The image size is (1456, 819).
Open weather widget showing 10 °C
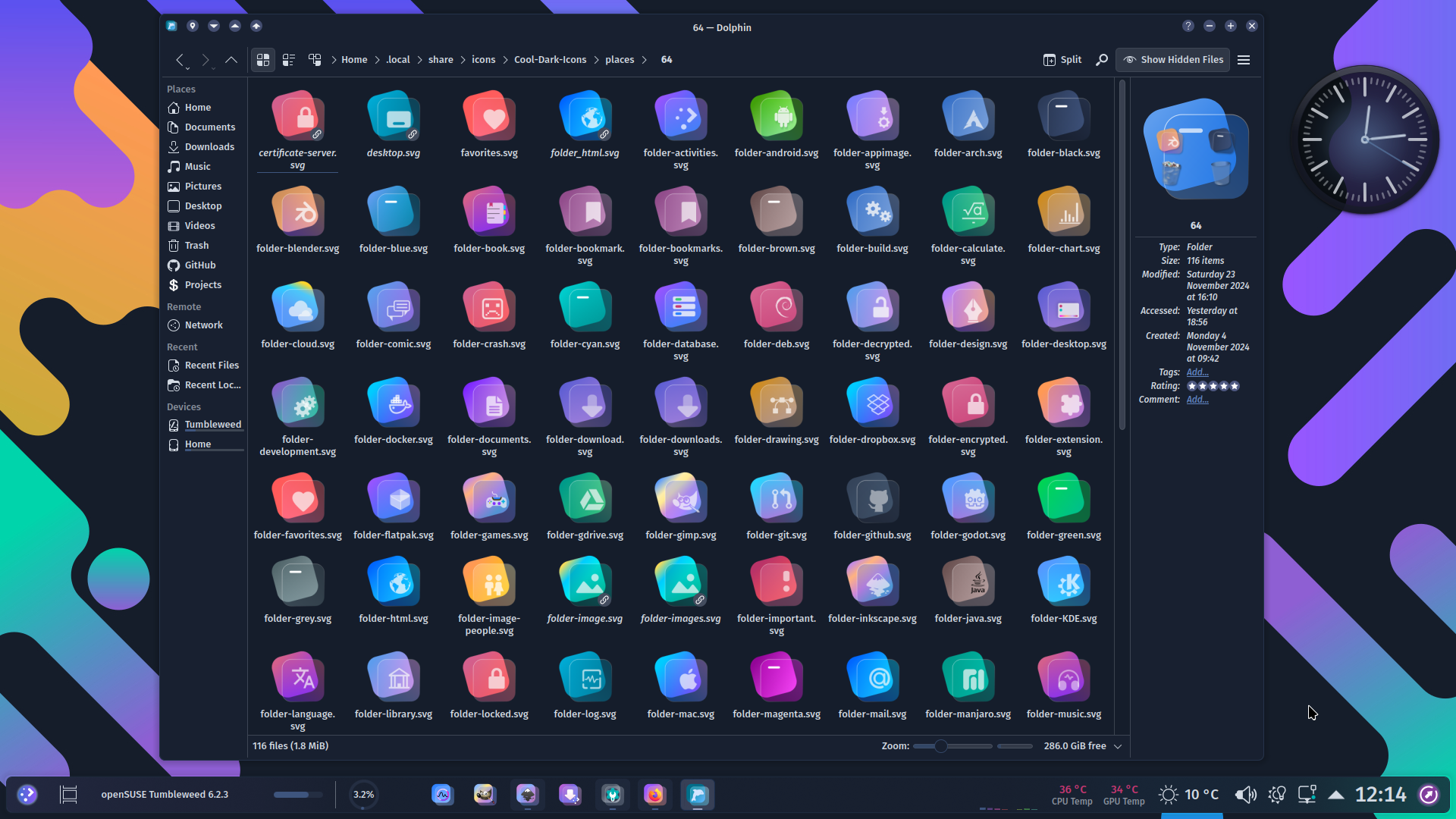pyautogui.click(x=1189, y=795)
